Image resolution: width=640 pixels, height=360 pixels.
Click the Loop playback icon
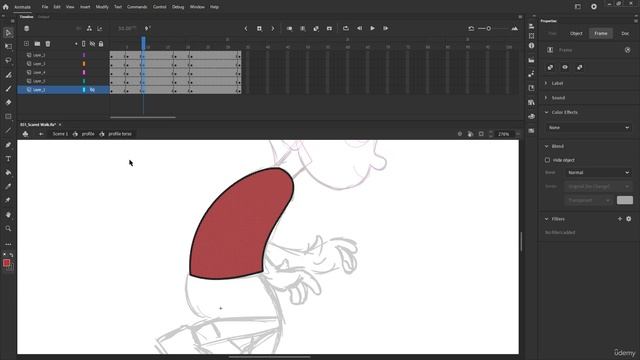point(346,28)
